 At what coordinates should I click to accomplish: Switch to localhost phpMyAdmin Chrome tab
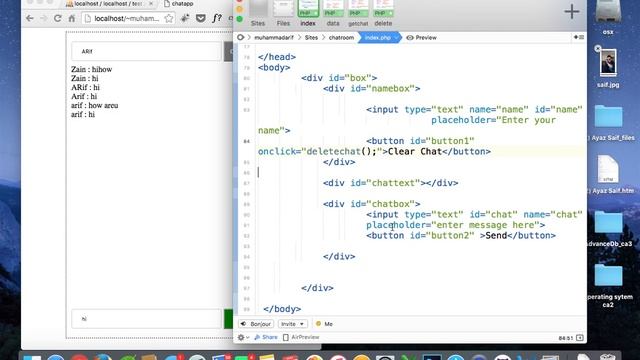click(107, 4)
